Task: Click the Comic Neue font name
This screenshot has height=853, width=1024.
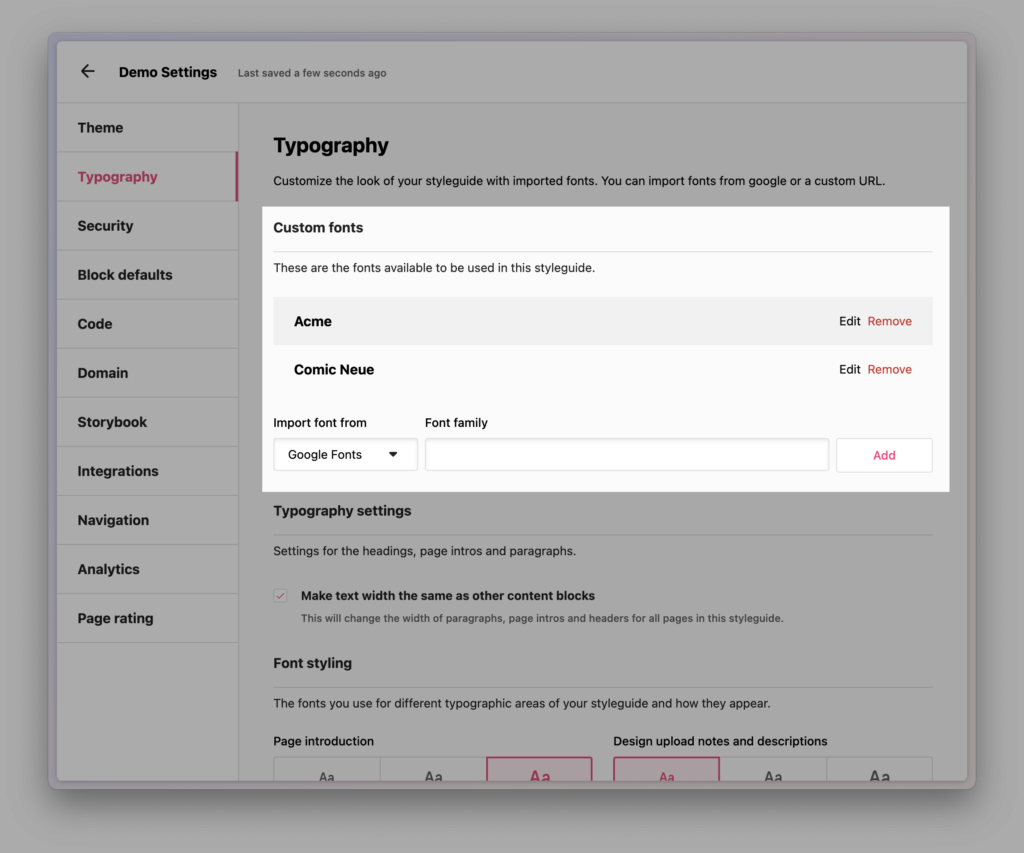Action: tap(334, 370)
